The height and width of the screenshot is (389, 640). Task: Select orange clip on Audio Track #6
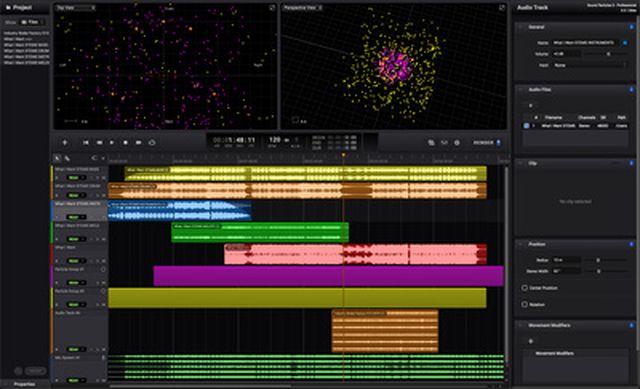coord(385,331)
